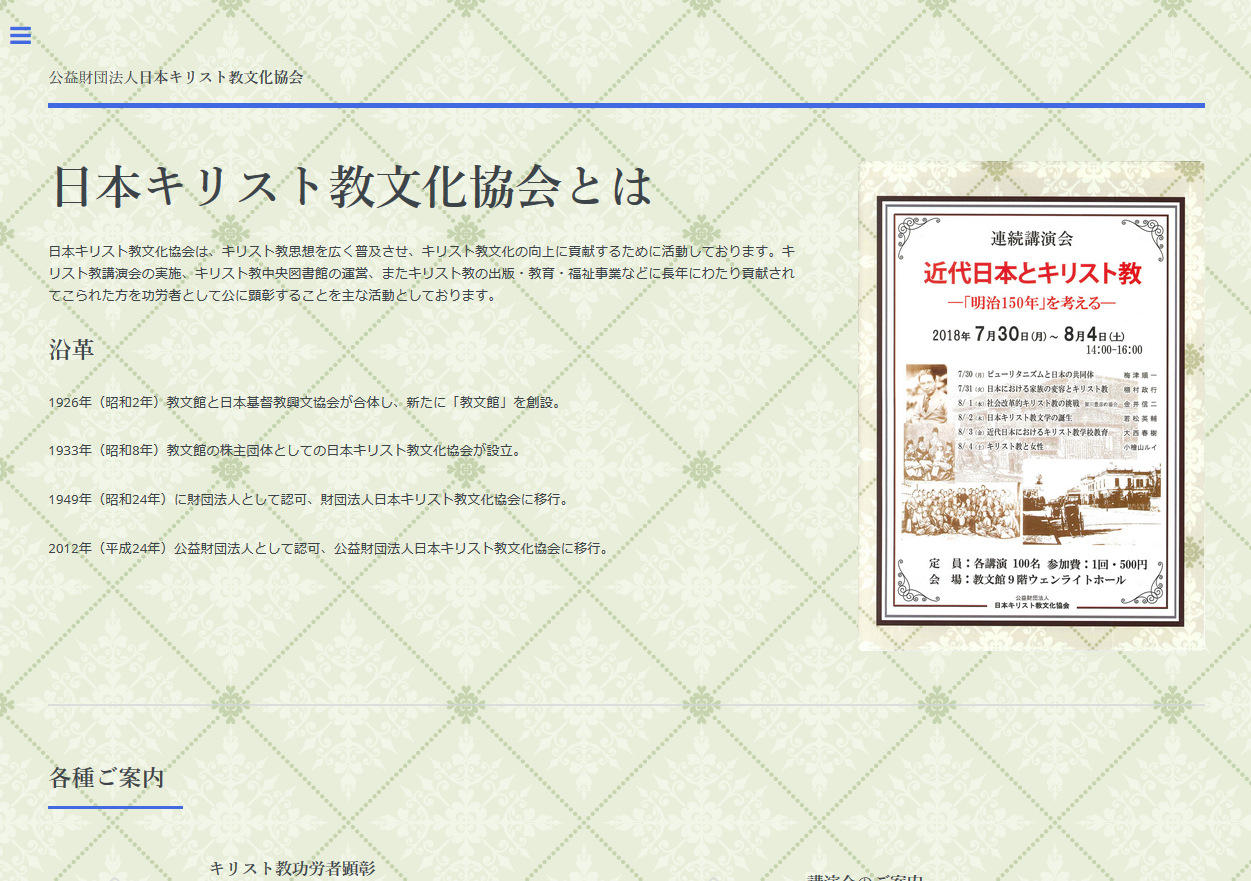Click the 各種ご案内 section heading
The height and width of the screenshot is (881, 1251).
(x=107, y=777)
